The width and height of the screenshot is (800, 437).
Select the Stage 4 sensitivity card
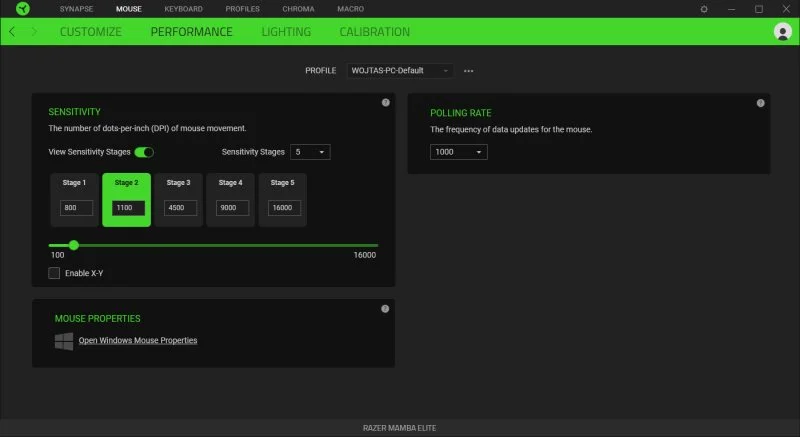[x=231, y=200]
